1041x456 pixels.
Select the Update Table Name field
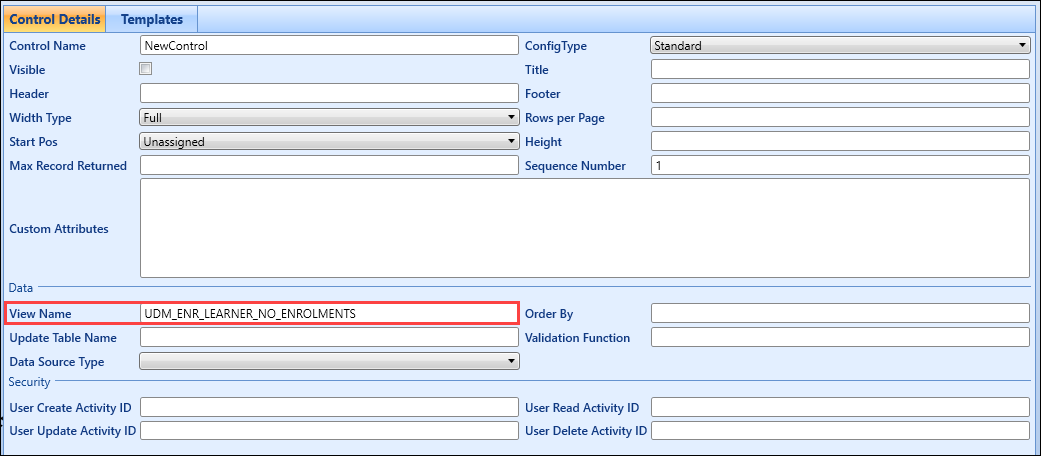[x=329, y=337]
